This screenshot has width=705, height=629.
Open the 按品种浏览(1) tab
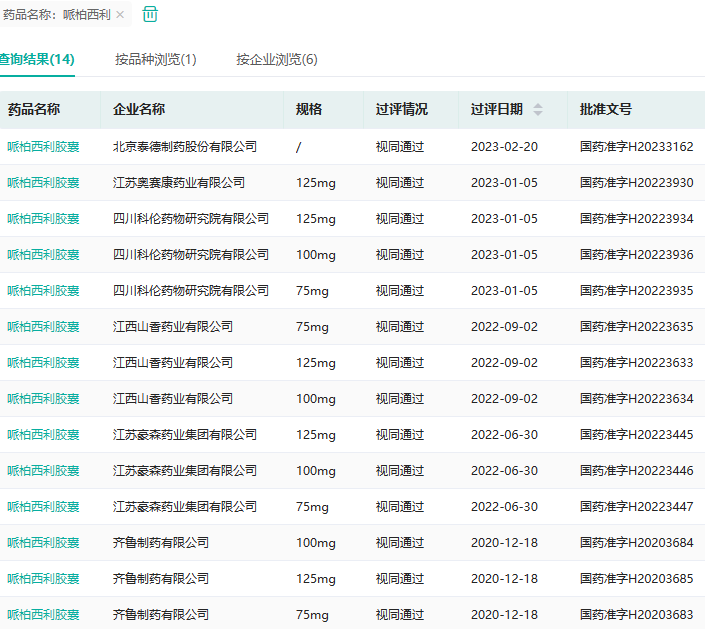pyautogui.click(x=155, y=59)
